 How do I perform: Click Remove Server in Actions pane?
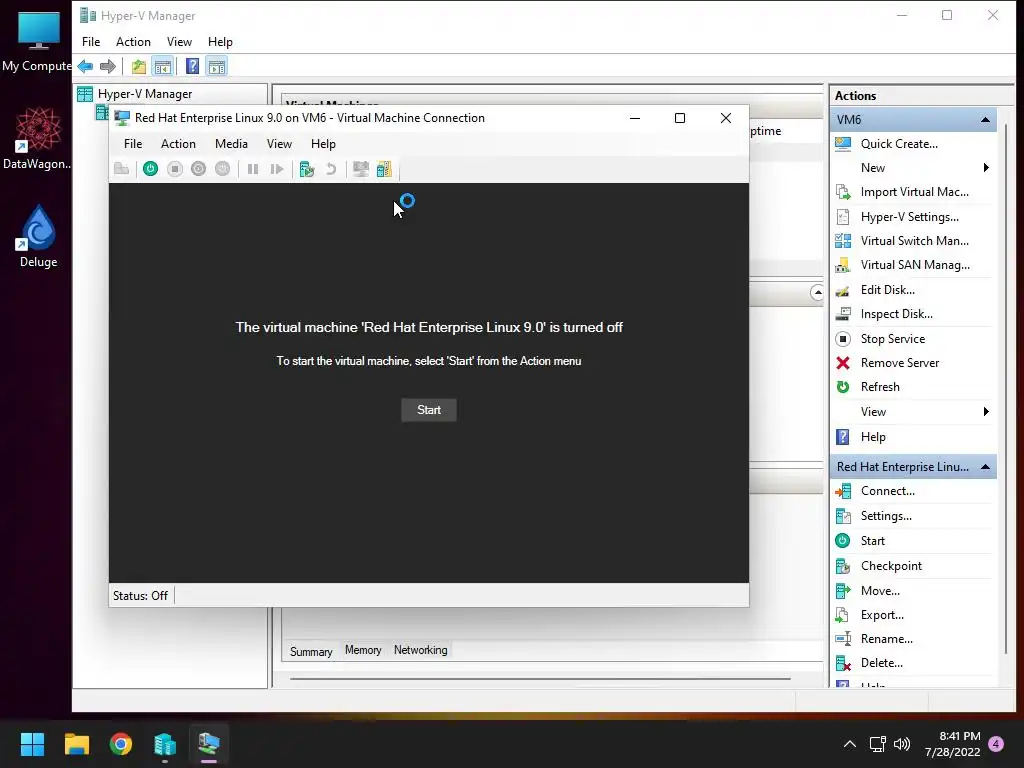click(899, 363)
